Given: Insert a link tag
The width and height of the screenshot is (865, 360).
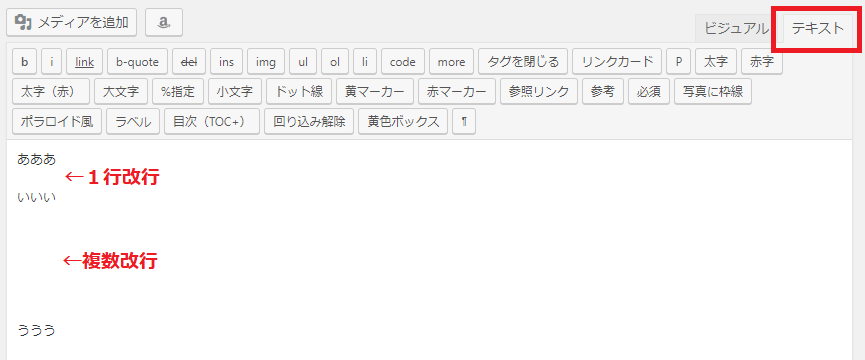Looking at the screenshot, I should pos(84,62).
